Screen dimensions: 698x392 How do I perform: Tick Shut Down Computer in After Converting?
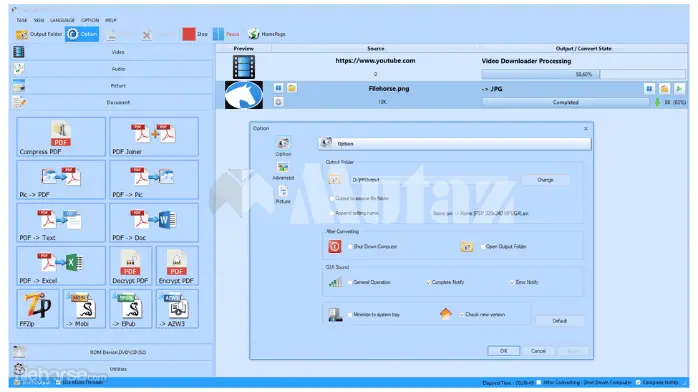(x=350, y=247)
